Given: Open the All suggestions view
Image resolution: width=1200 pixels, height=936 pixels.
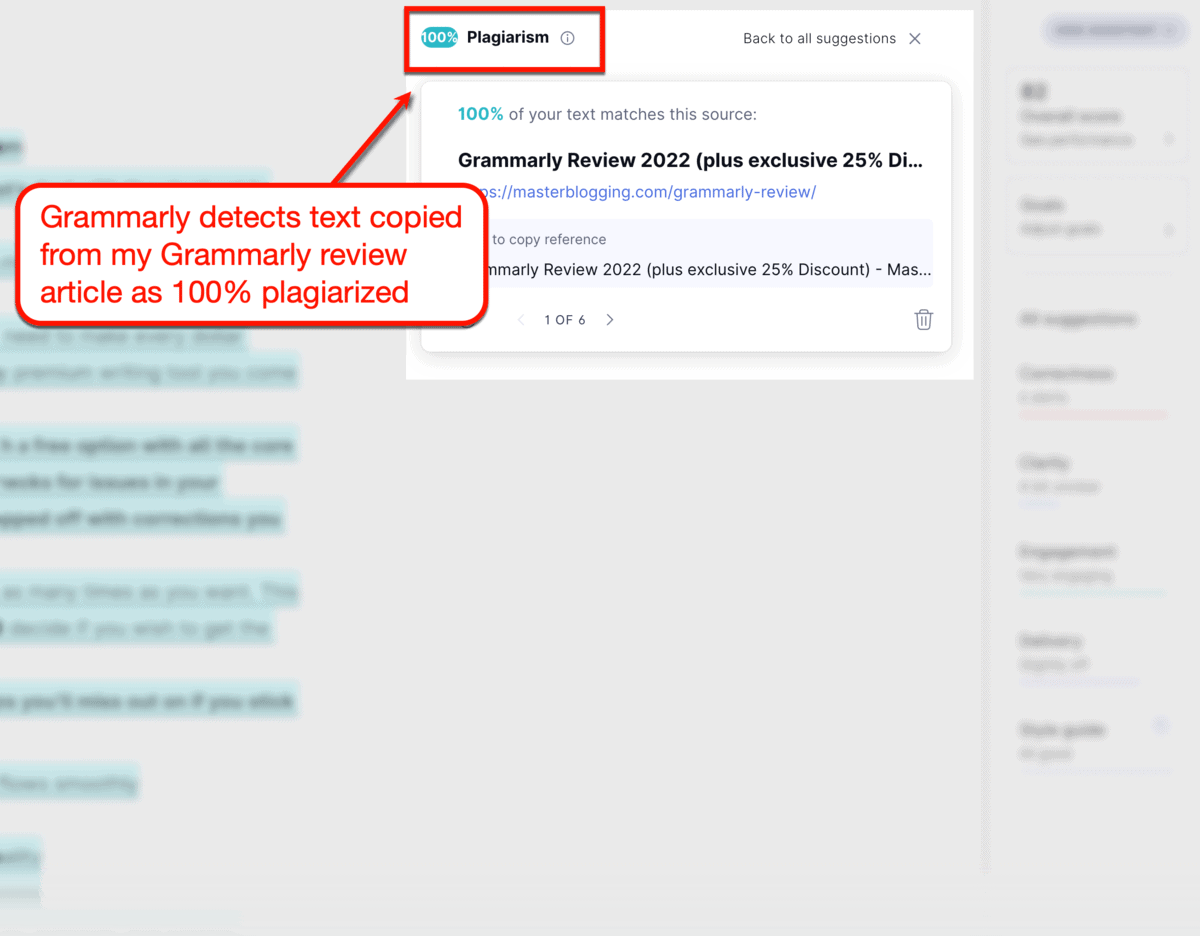Looking at the screenshot, I should click(x=1078, y=317).
